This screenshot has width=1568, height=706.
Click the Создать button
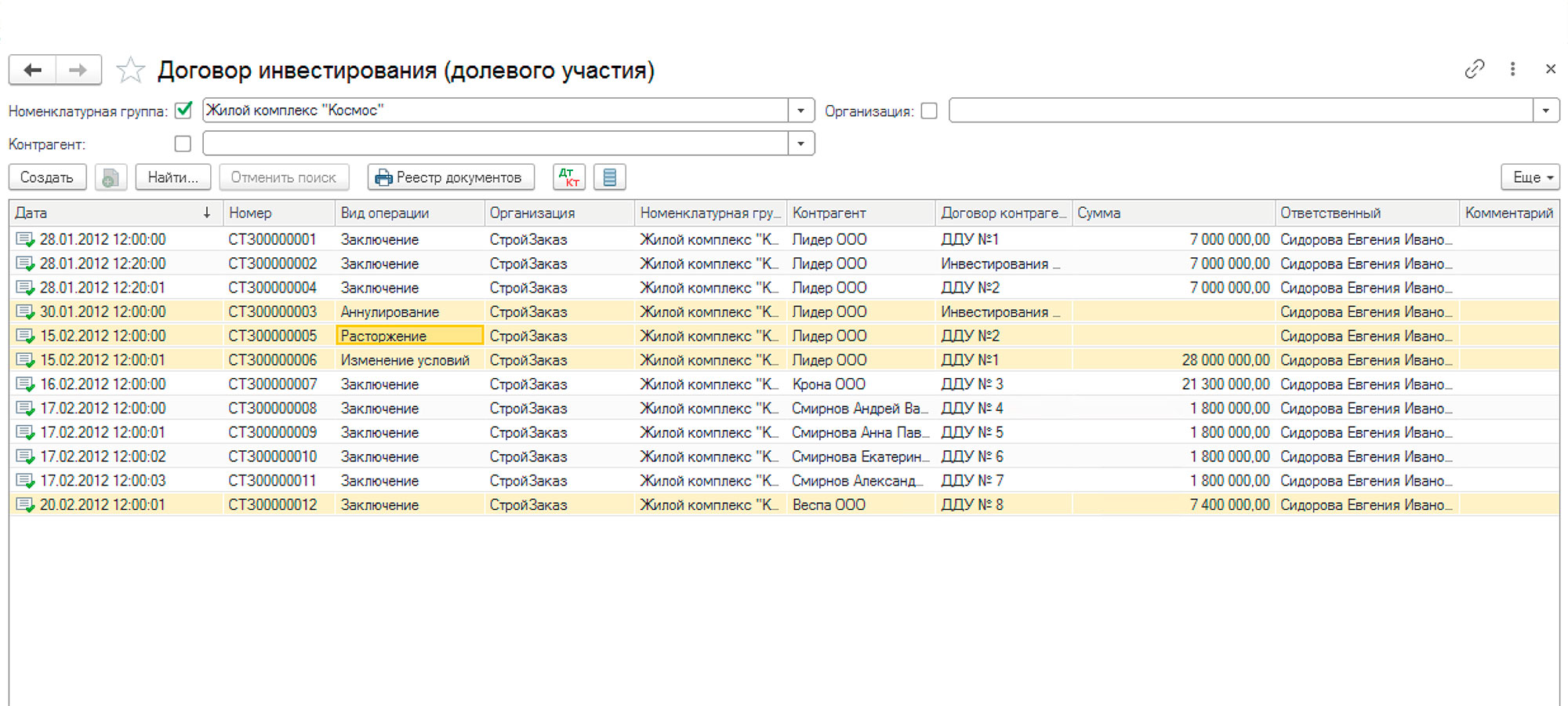[x=47, y=177]
